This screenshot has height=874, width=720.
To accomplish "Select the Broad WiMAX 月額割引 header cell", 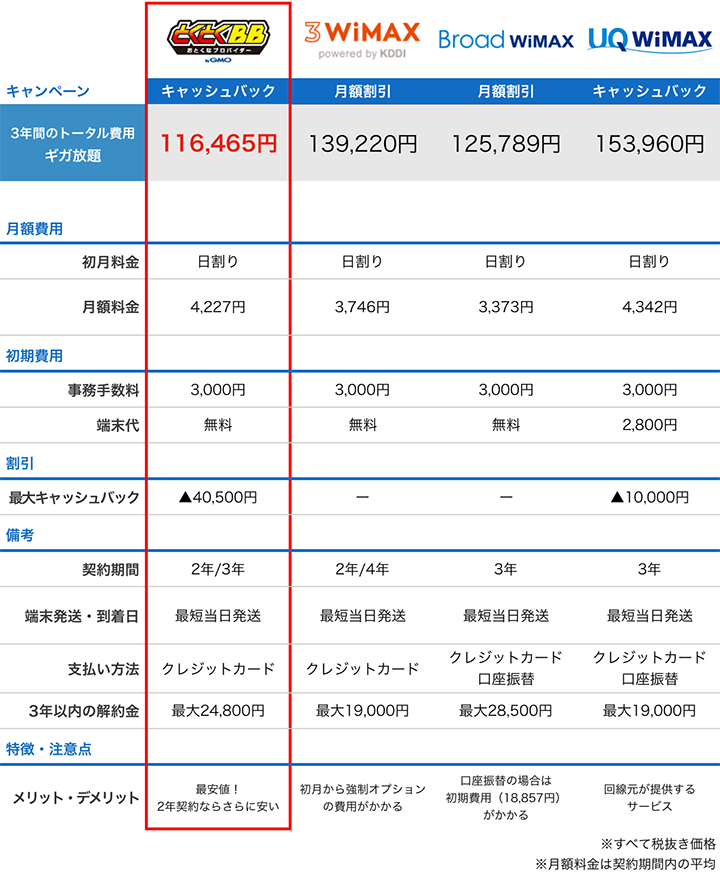I will click(x=505, y=91).
